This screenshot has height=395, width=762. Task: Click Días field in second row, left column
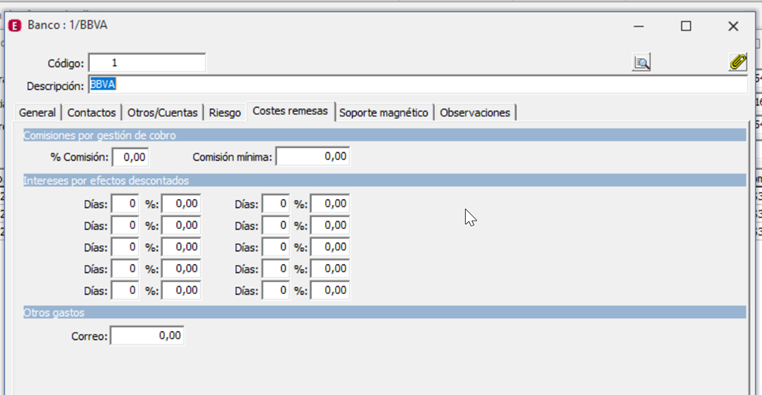[x=125, y=225]
